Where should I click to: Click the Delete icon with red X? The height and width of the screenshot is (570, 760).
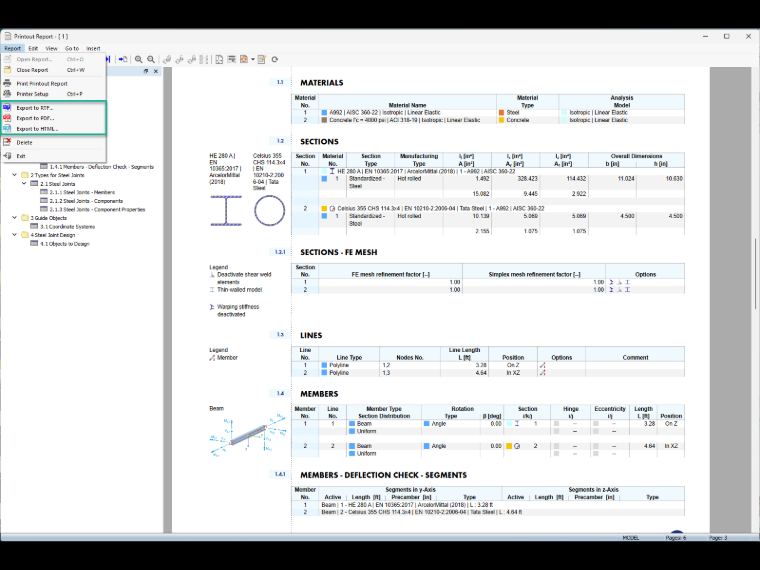click(7, 142)
